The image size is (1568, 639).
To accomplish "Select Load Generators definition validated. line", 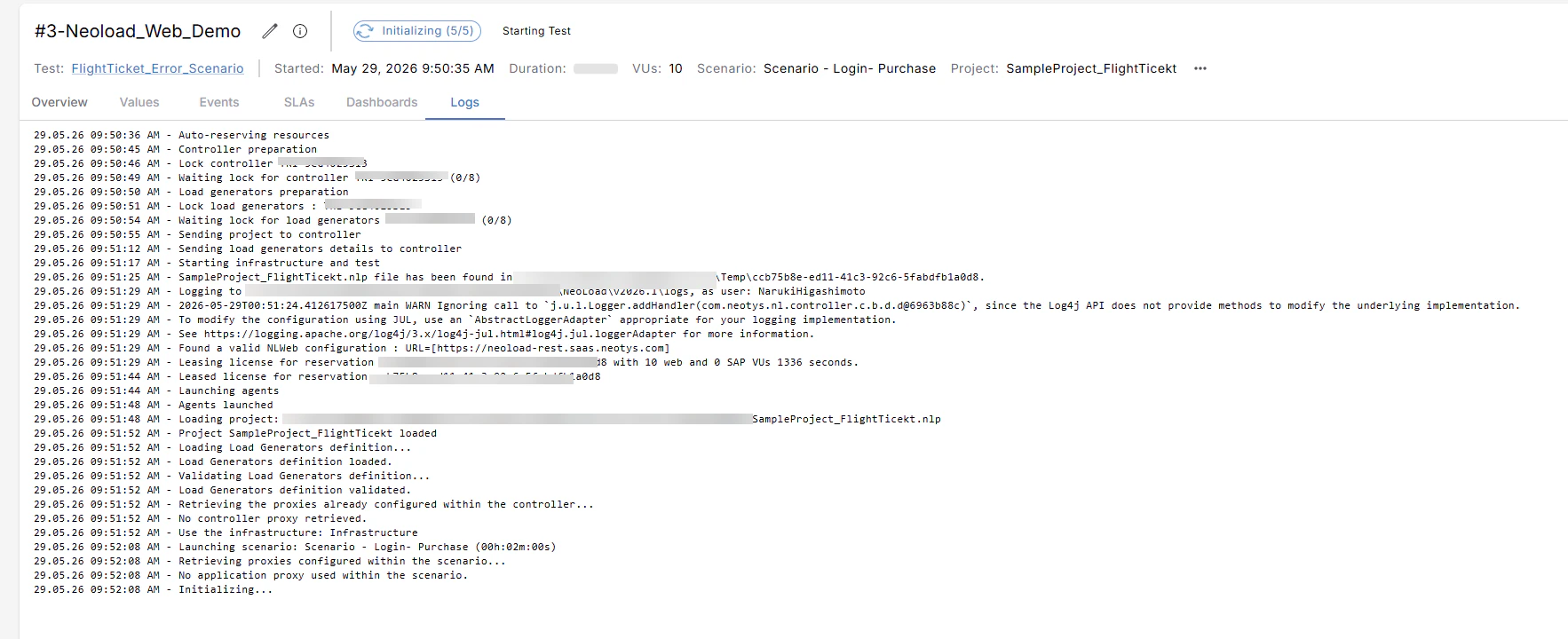I will 222,490.
